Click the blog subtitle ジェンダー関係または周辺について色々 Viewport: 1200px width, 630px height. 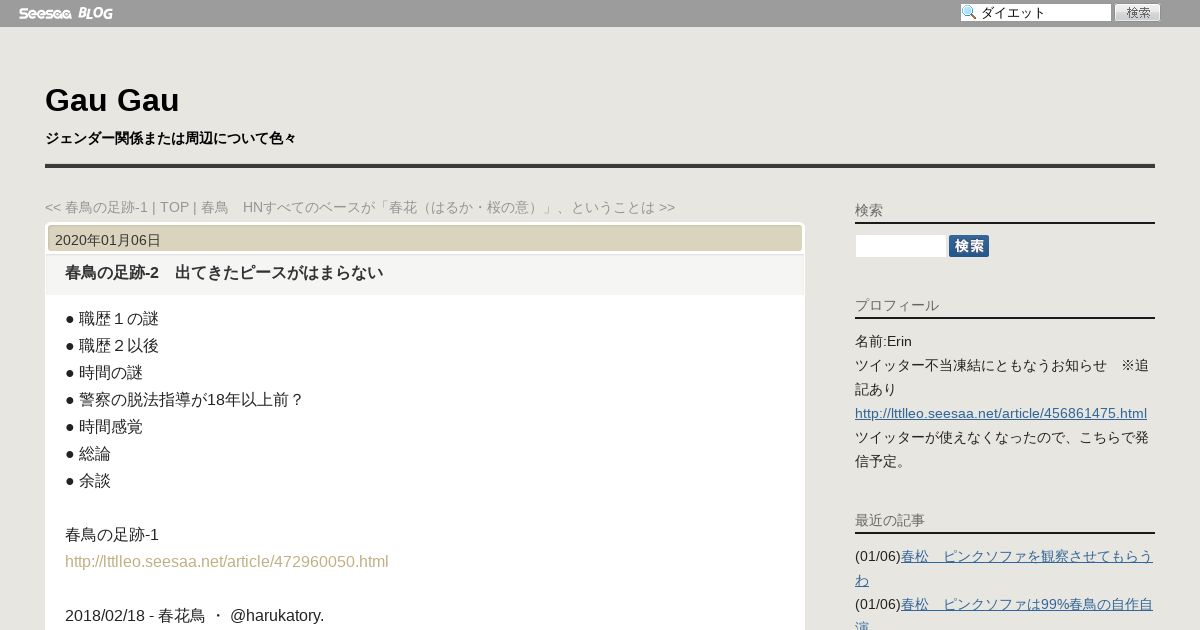pyautogui.click(x=170, y=138)
